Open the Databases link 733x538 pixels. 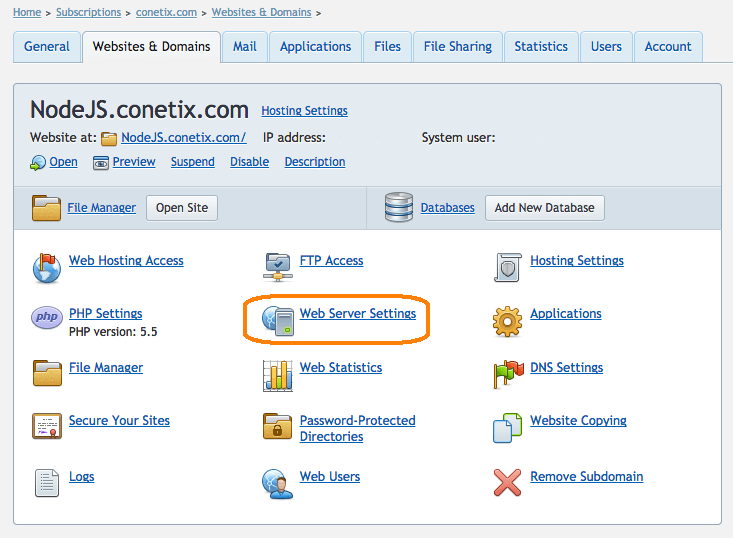(447, 208)
